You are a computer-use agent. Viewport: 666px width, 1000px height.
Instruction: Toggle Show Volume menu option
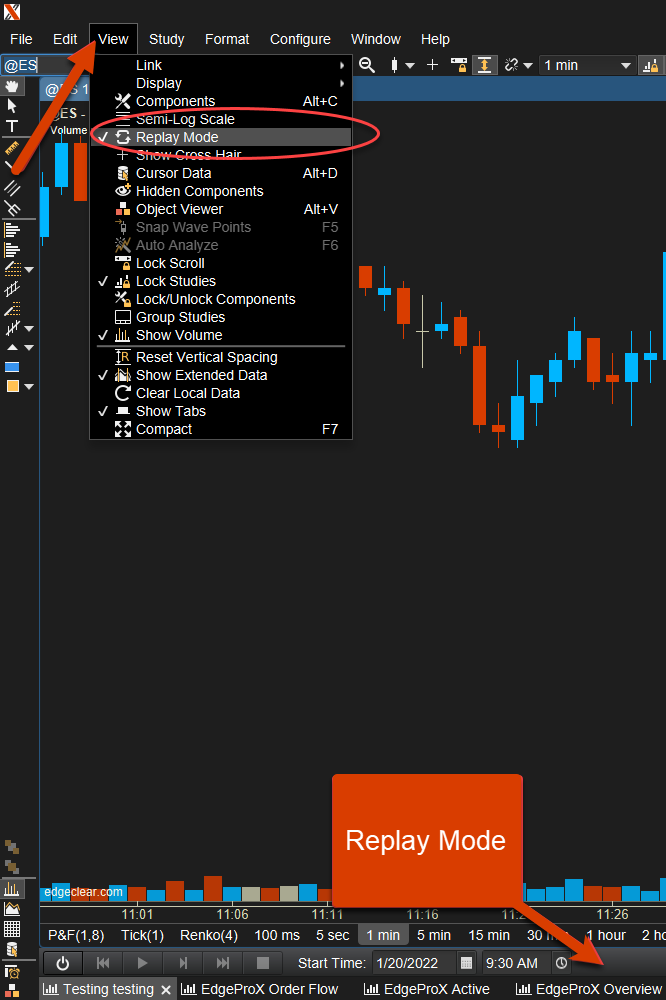coord(179,335)
